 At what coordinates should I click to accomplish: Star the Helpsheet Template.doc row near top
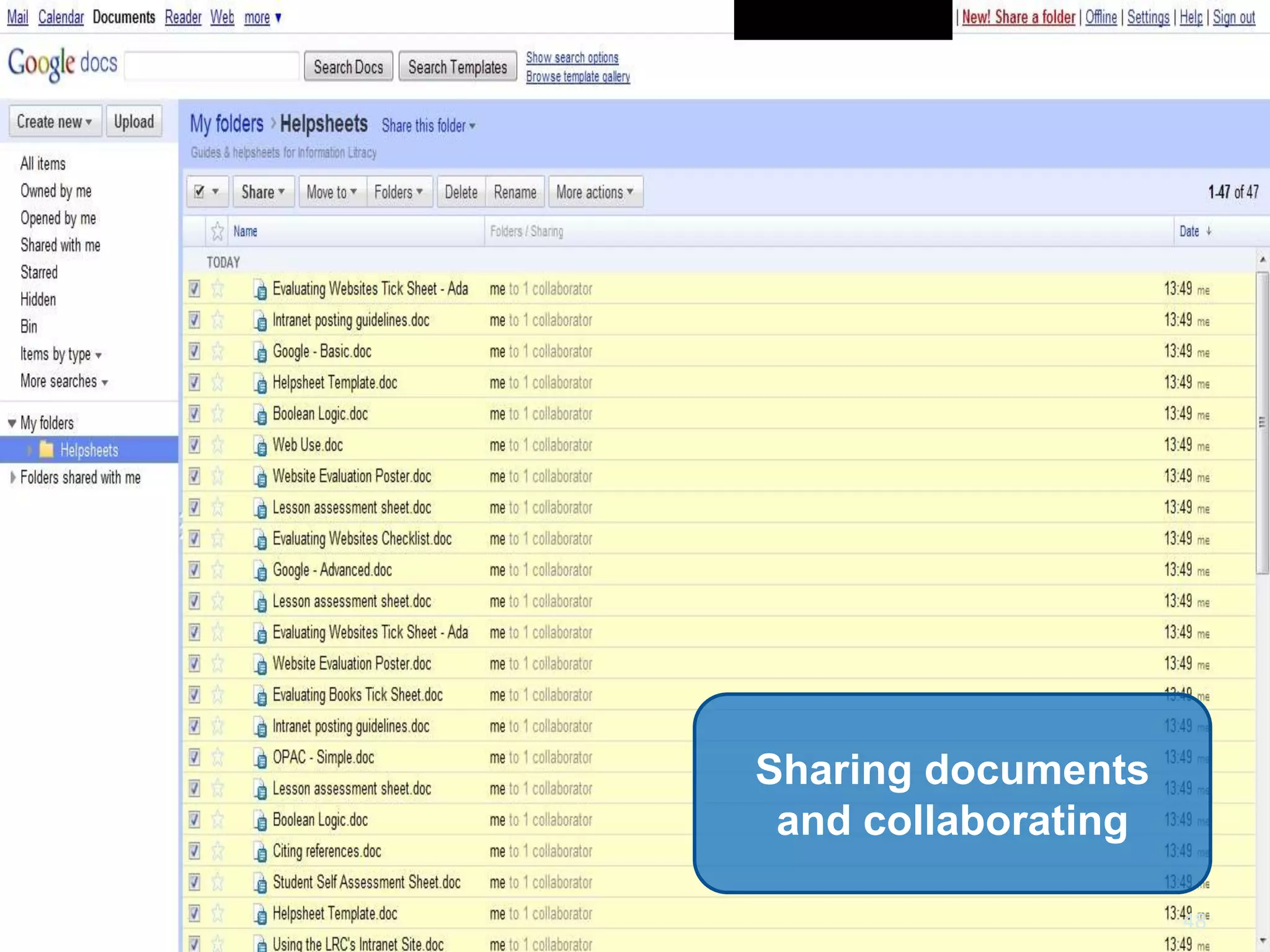pyautogui.click(x=218, y=382)
